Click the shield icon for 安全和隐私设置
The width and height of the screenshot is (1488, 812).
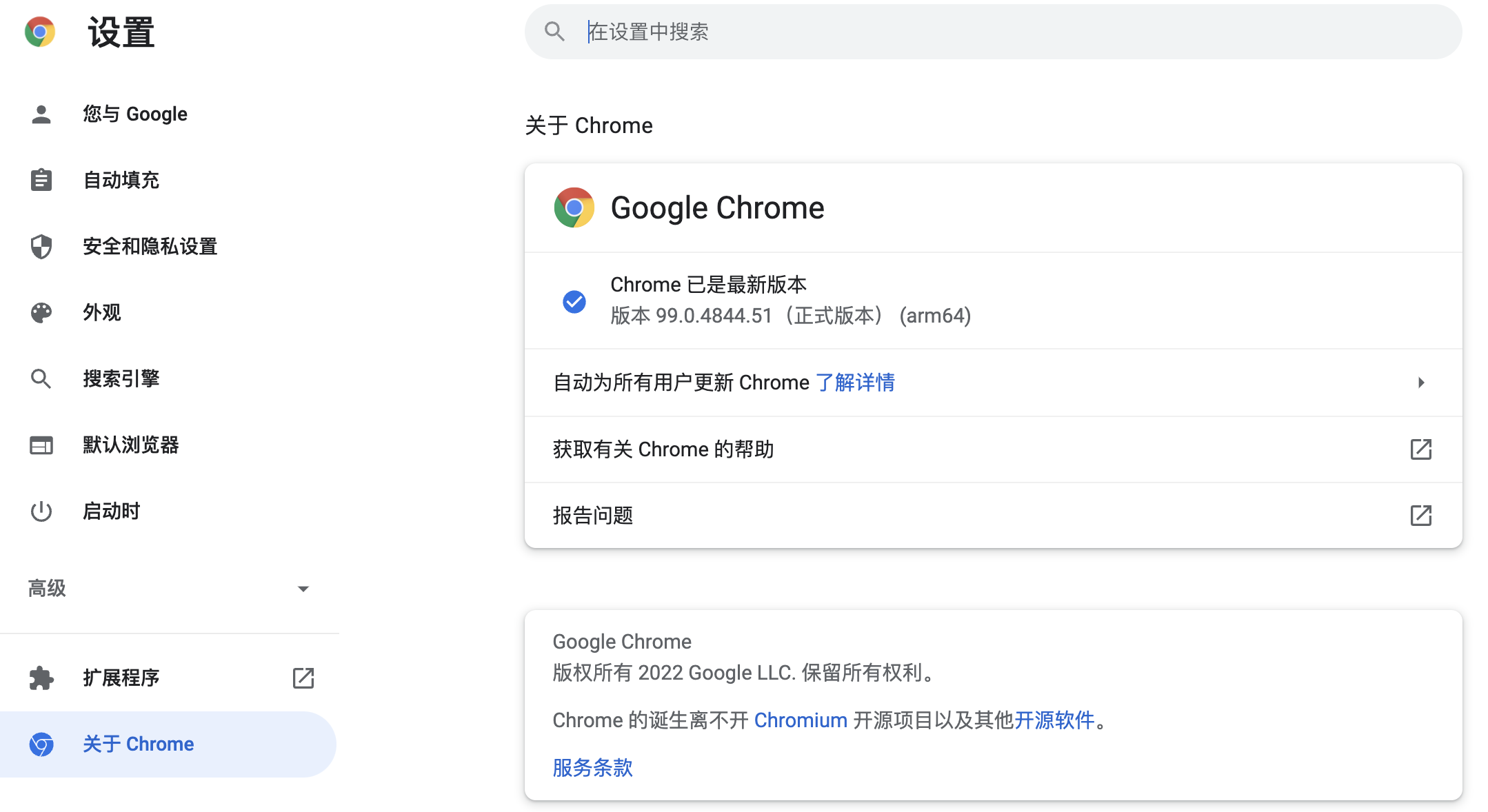pyautogui.click(x=41, y=246)
